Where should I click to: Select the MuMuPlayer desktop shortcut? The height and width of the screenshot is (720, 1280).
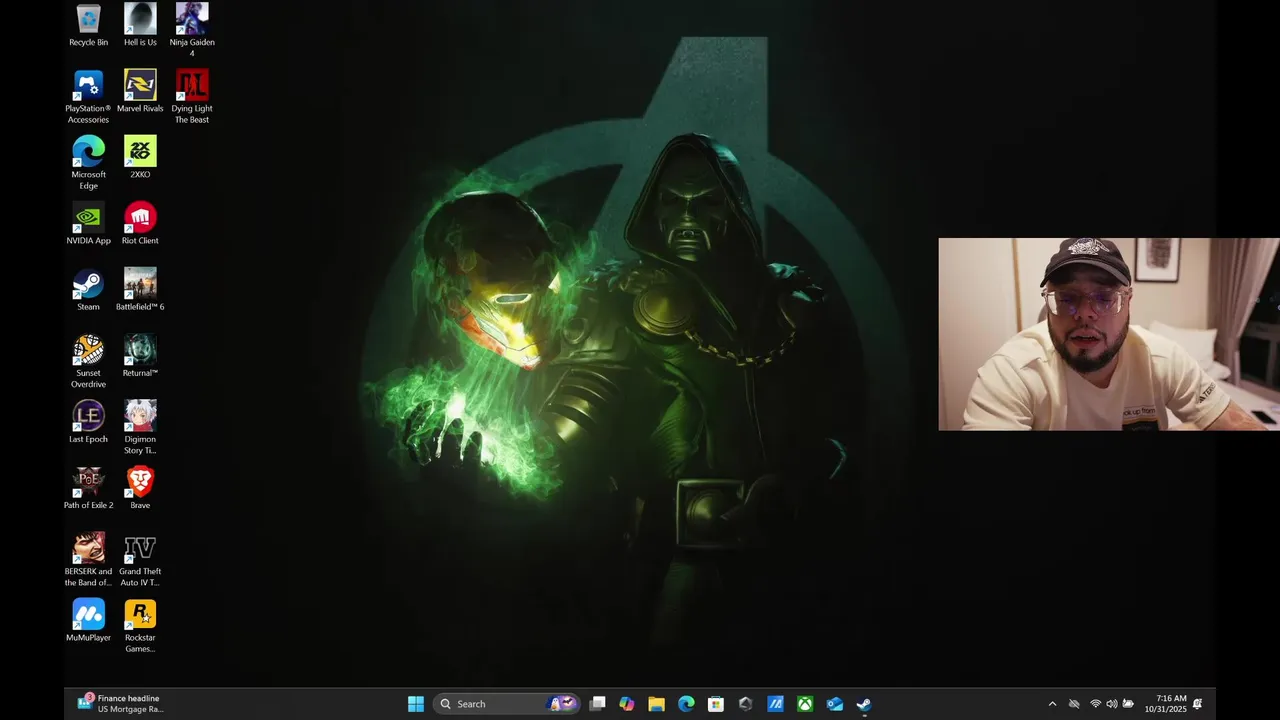click(x=88, y=619)
